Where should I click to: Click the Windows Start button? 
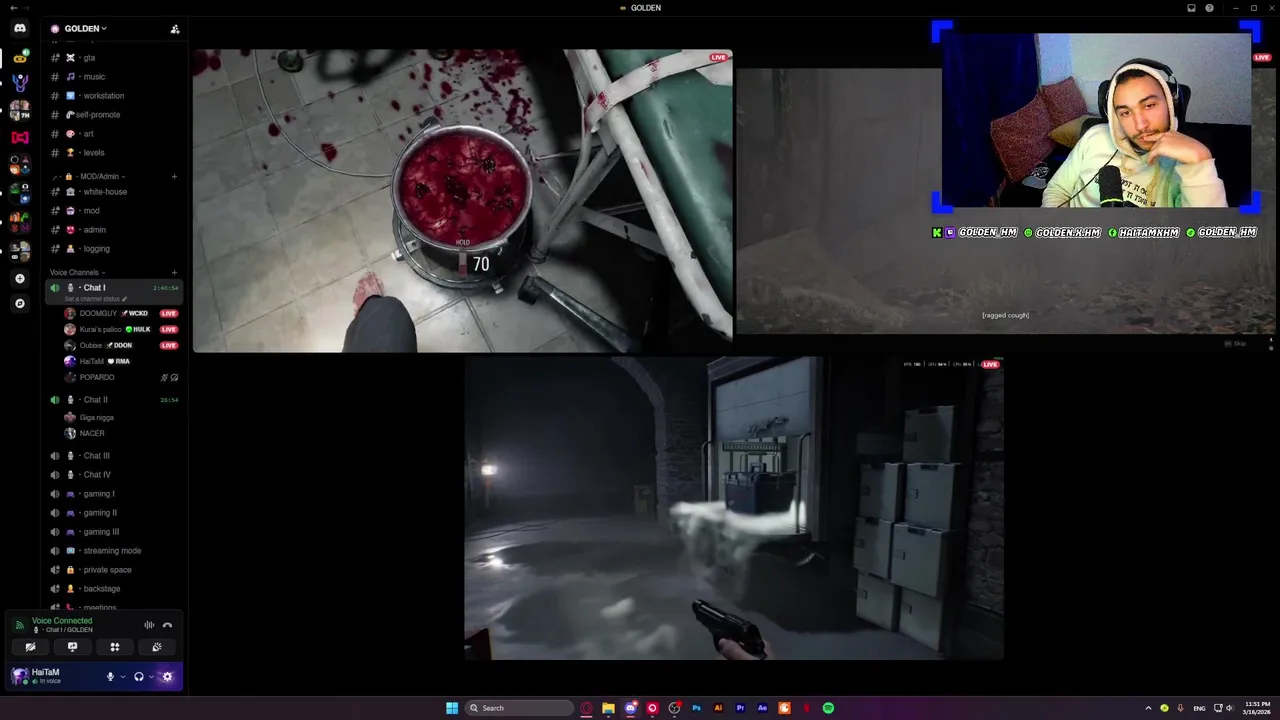point(452,708)
